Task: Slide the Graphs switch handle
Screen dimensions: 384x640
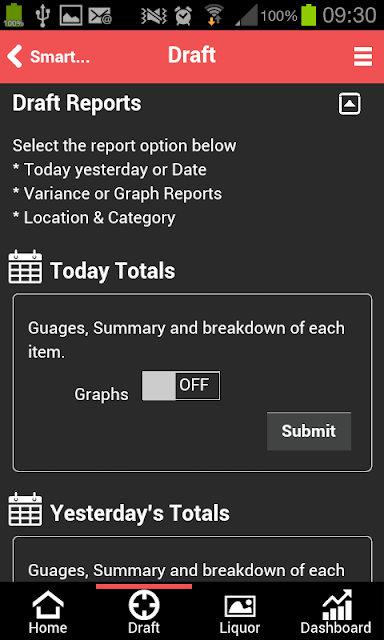Action: pos(159,386)
